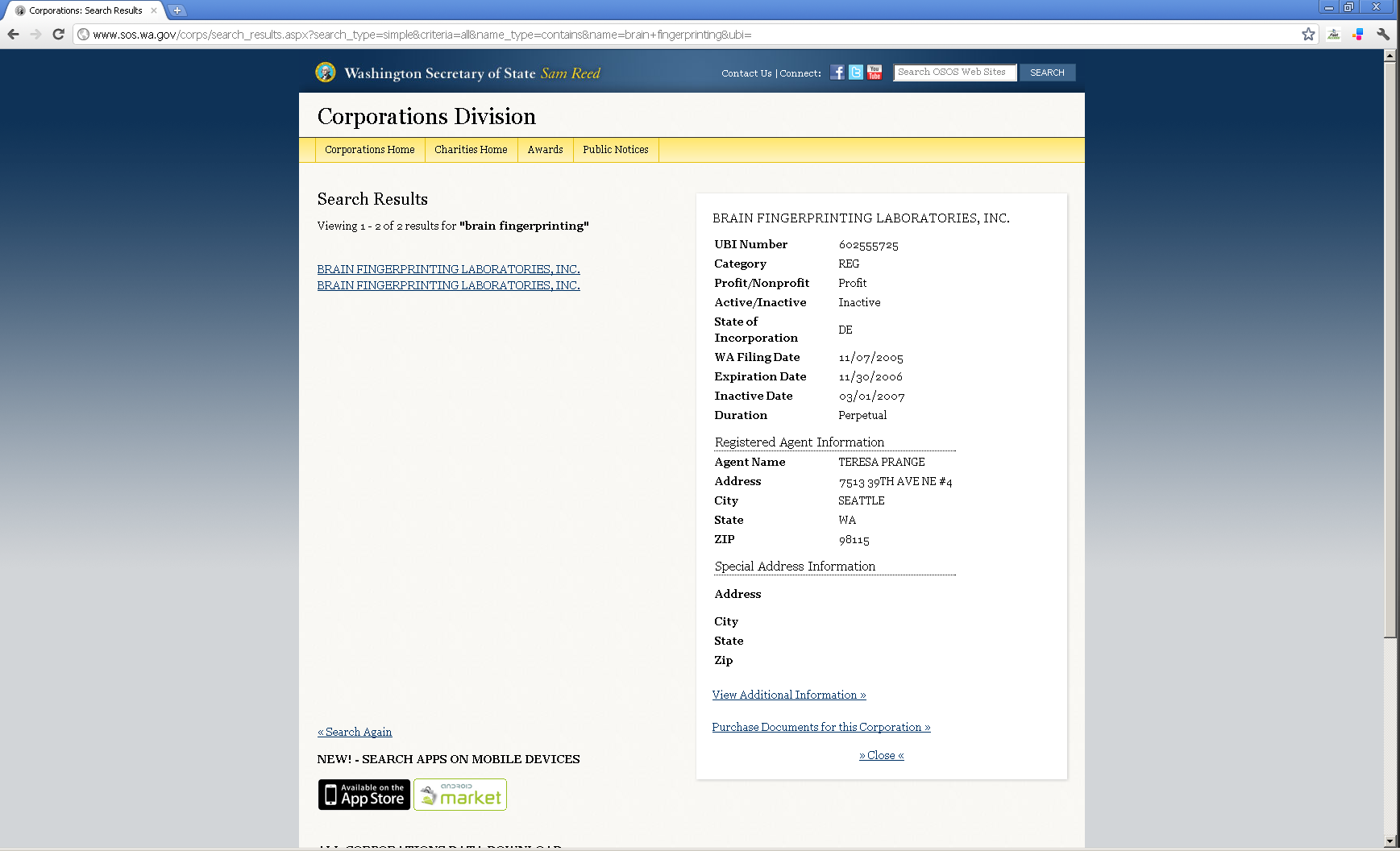Click the Search Again link
Viewport: 1400px width, 851px height.
[x=355, y=732]
